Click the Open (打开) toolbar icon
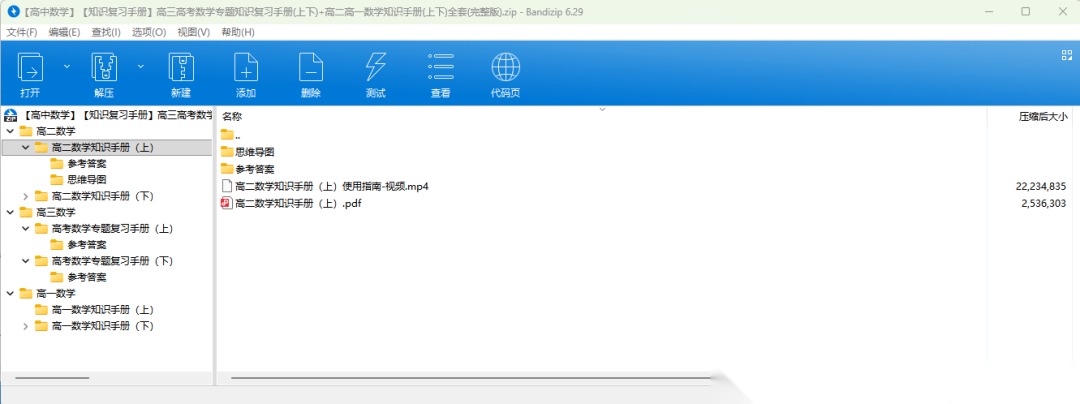Screen dimensions: 1080x404 click(x=31, y=68)
